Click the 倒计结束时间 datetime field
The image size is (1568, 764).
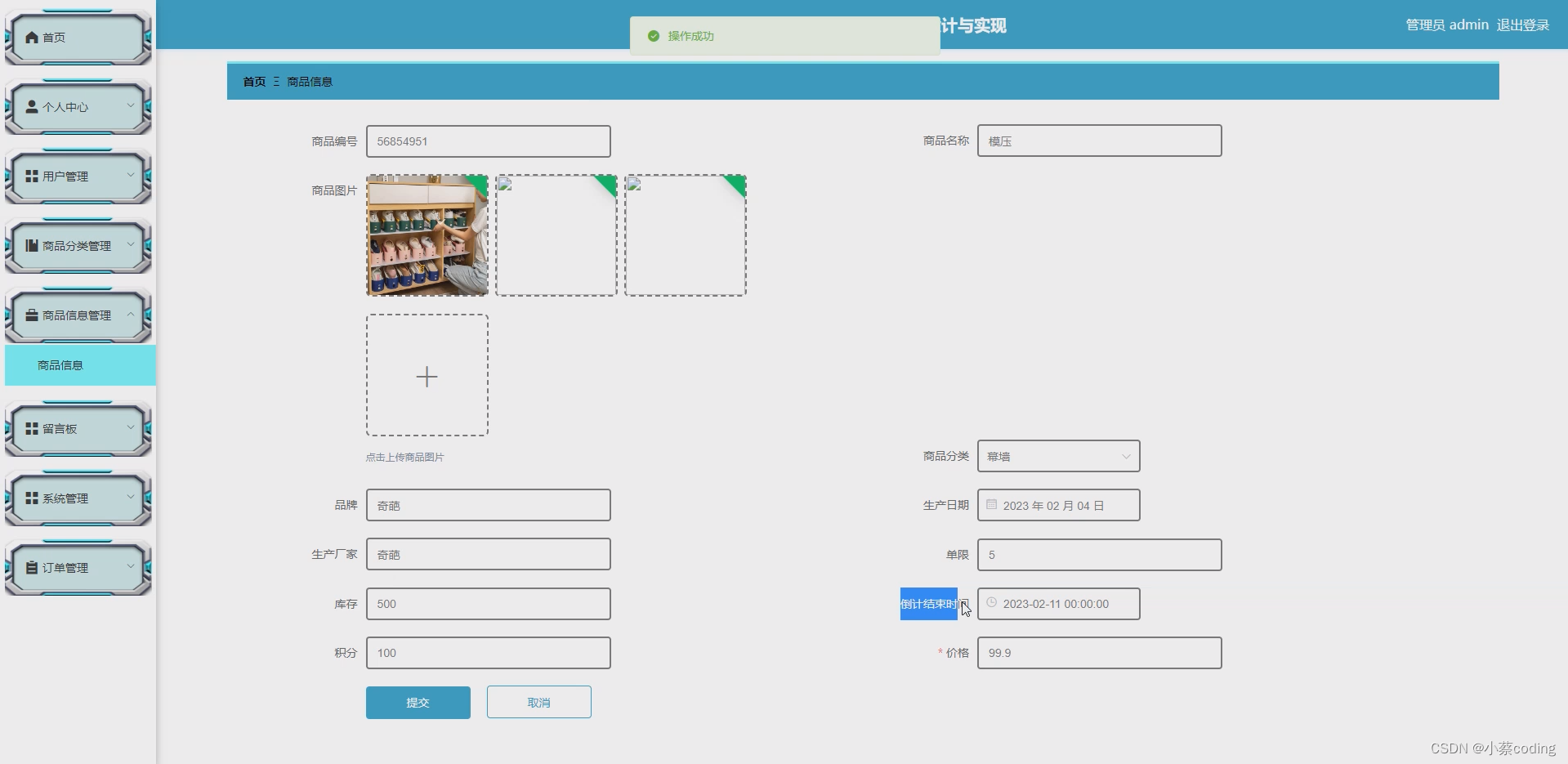(x=1058, y=604)
